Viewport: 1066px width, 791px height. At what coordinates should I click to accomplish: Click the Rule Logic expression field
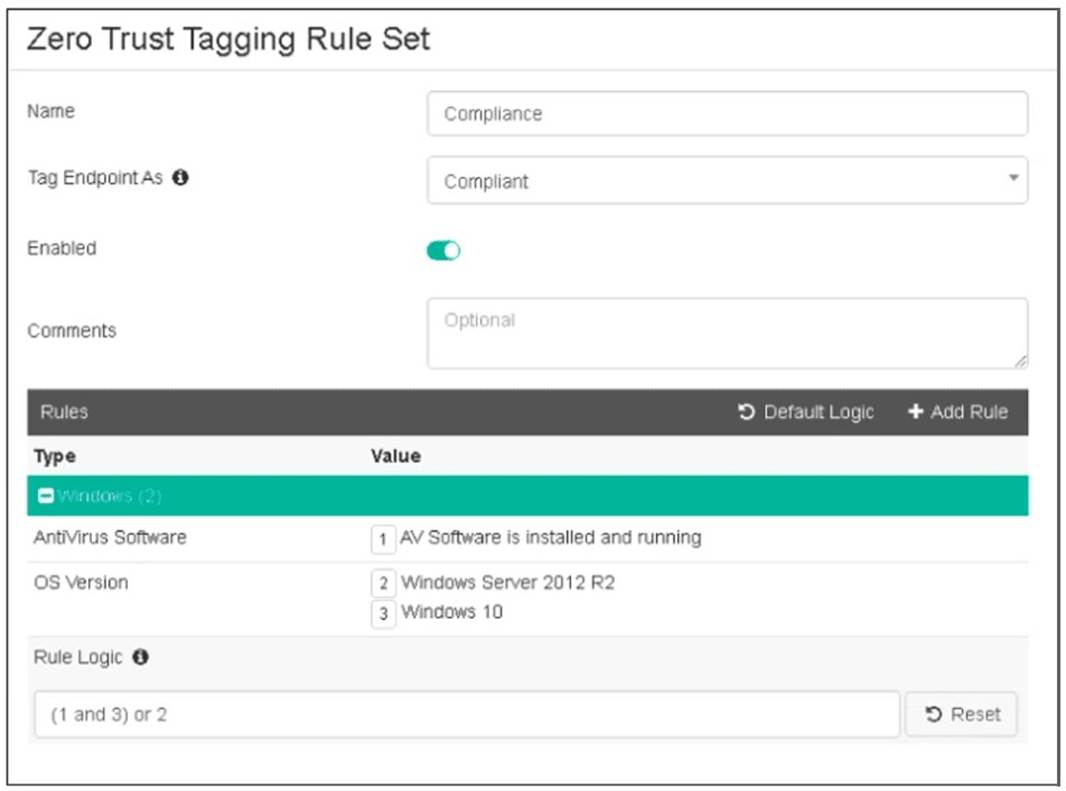[466, 714]
